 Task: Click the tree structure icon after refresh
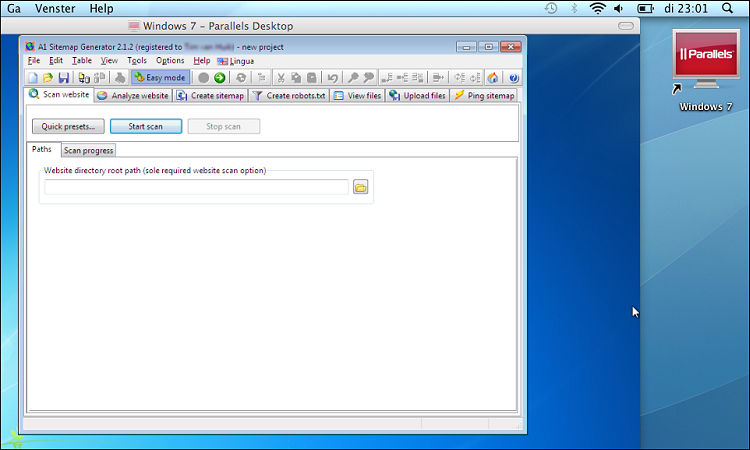pos(261,77)
